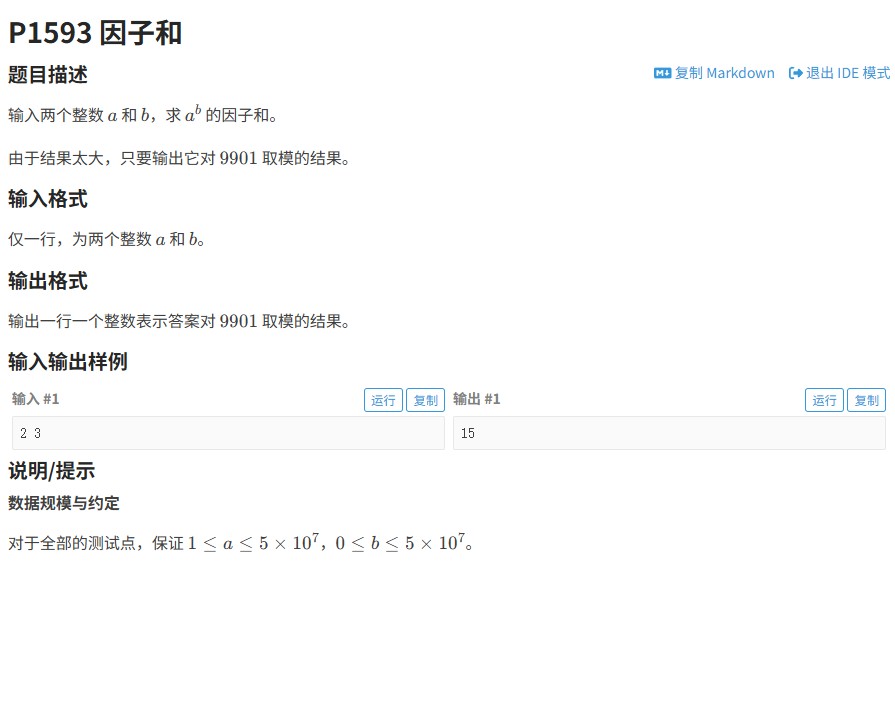Click the 输入 #1 label
The width and height of the screenshot is (895, 711).
pyautogui.click(x=35, y=399)
